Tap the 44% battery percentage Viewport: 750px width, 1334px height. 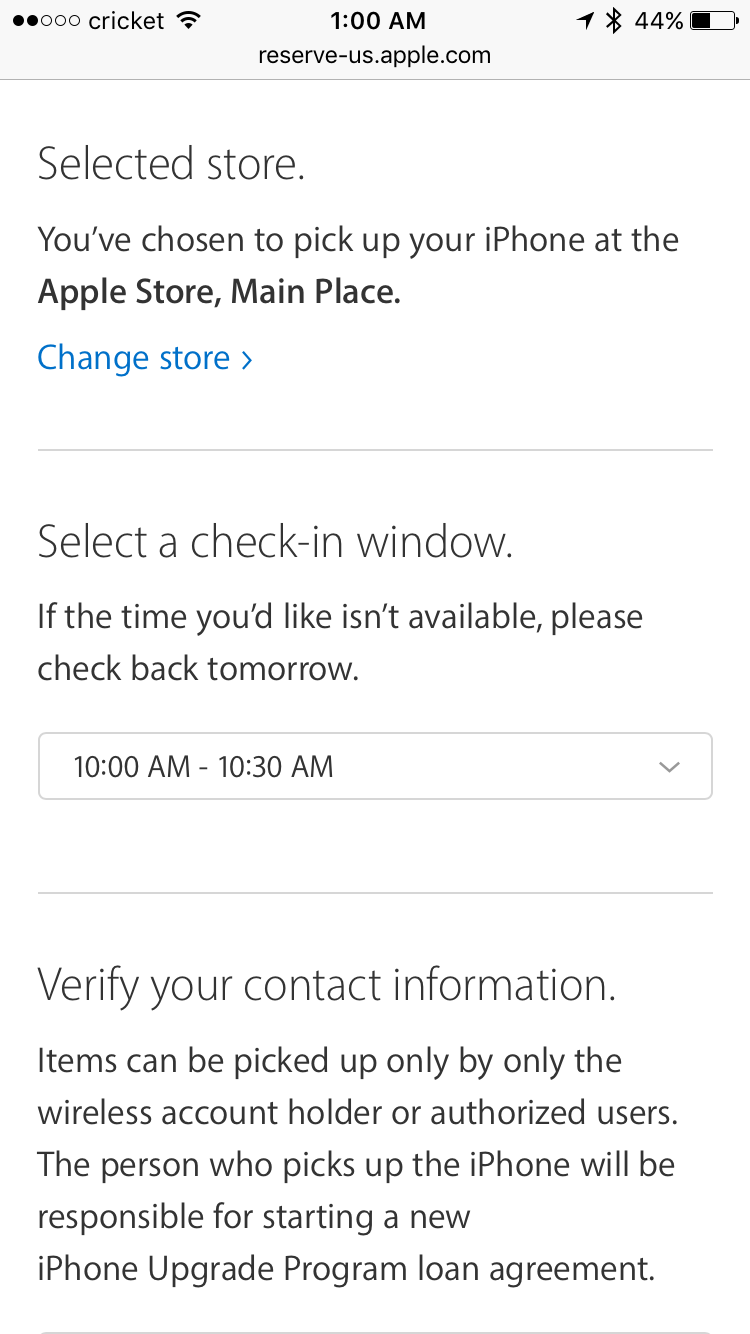click(x=659, y=20)
